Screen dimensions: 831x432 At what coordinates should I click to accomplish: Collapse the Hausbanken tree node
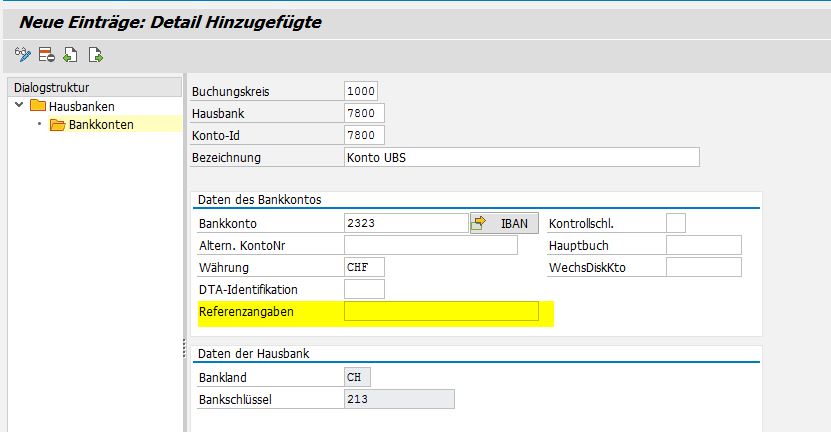coord(19,106)
